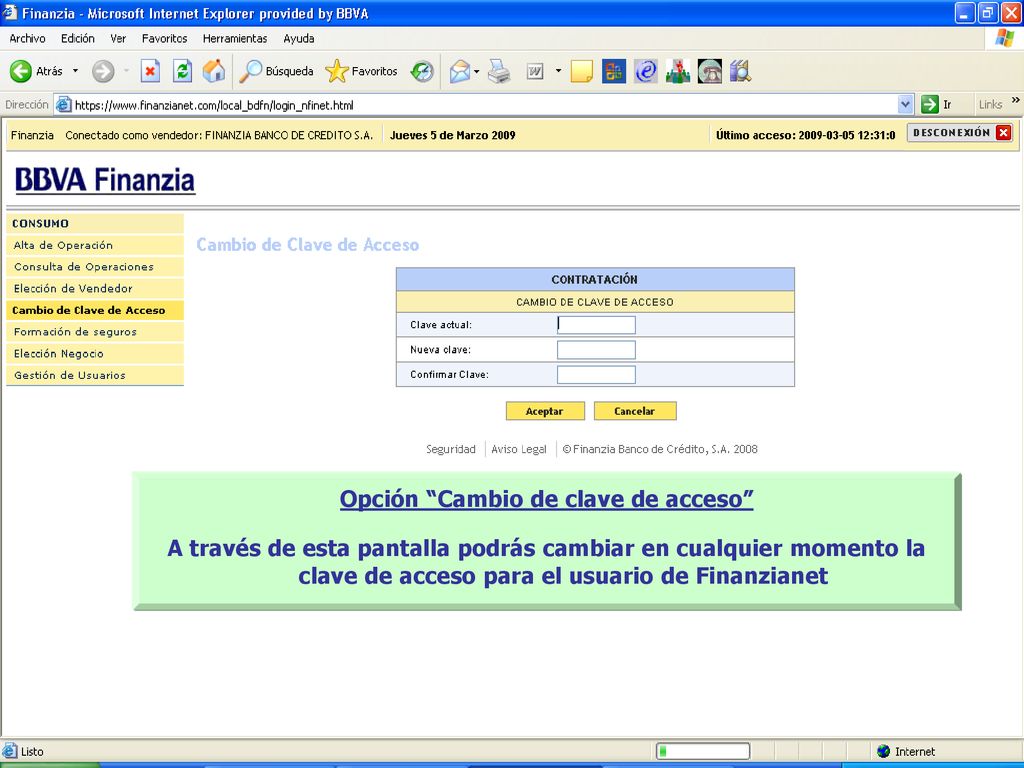Click the red X on DESCONEXIÓN
The height and width of the screenshot is (768, 1024).
1004,133
